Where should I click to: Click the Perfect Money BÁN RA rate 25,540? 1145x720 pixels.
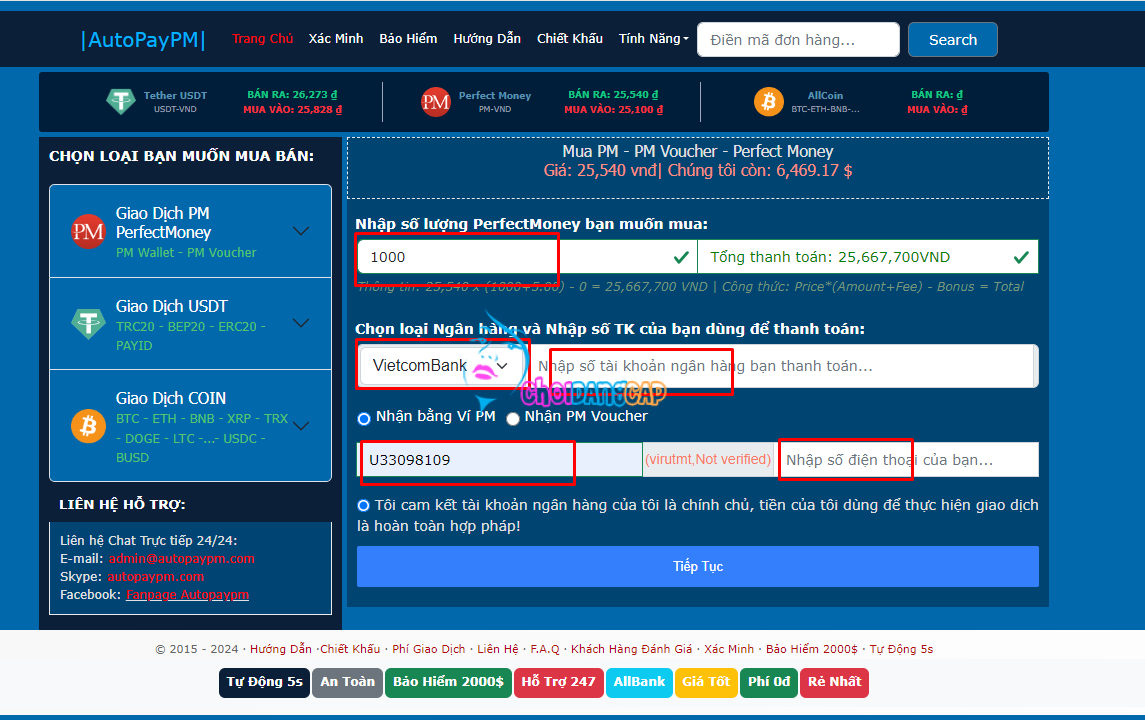click(613, 95)
